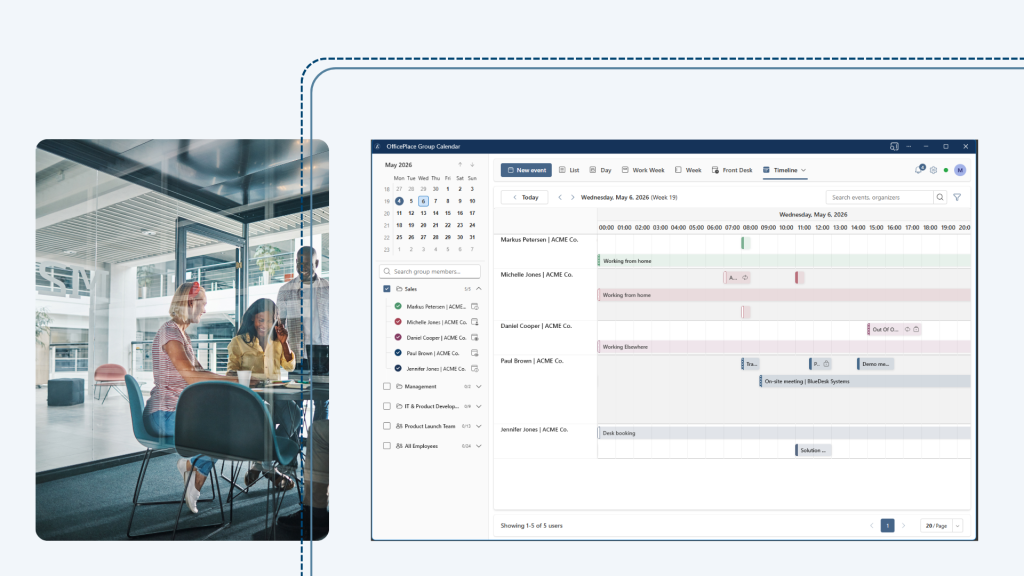
Task: Click the title bar more options dots
Action: 908,146
